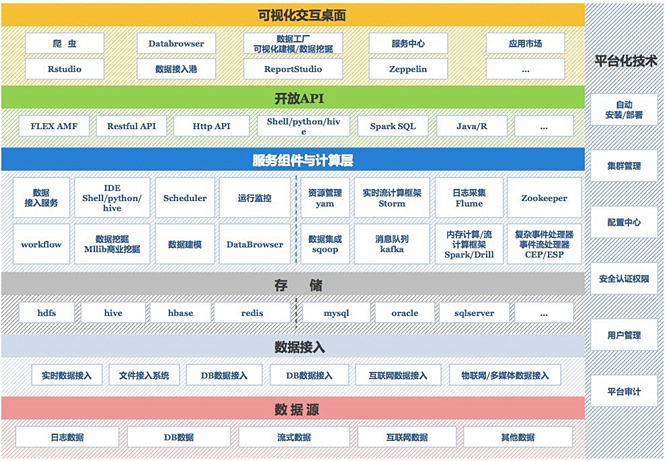This screenshot has width=666, height=461.
Task: Select the 日志采集 Flume box
Action: [469, 198]
